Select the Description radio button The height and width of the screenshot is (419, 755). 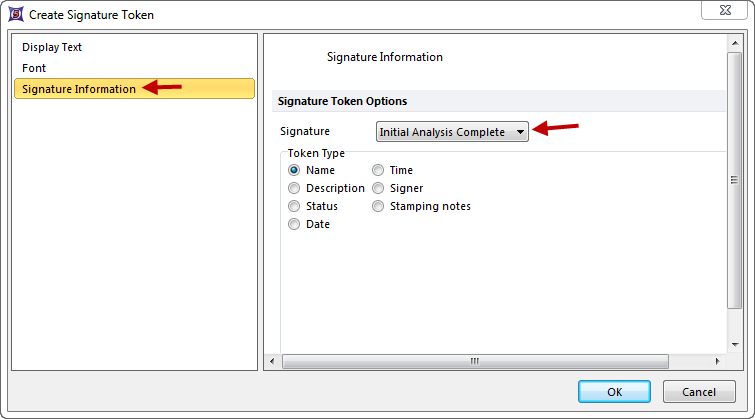(x=294, y=188)
